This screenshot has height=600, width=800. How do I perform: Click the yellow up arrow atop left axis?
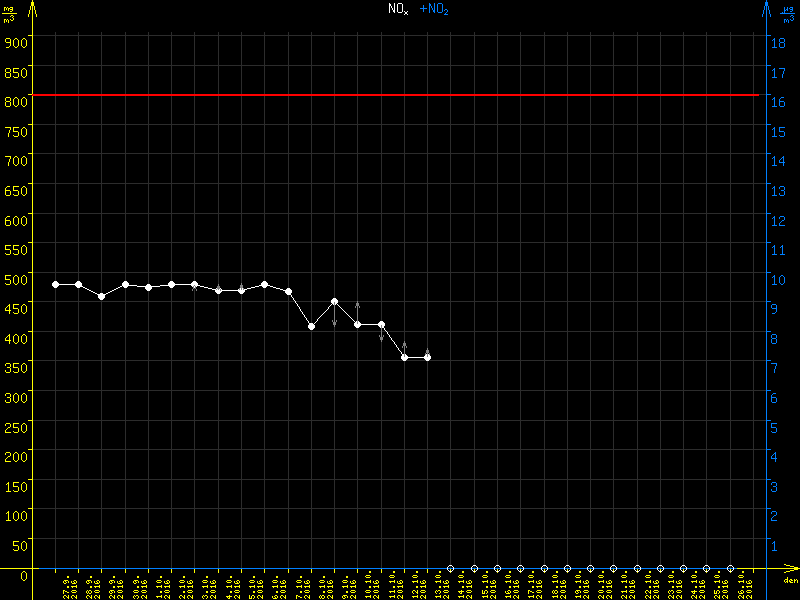pos(32,10)
